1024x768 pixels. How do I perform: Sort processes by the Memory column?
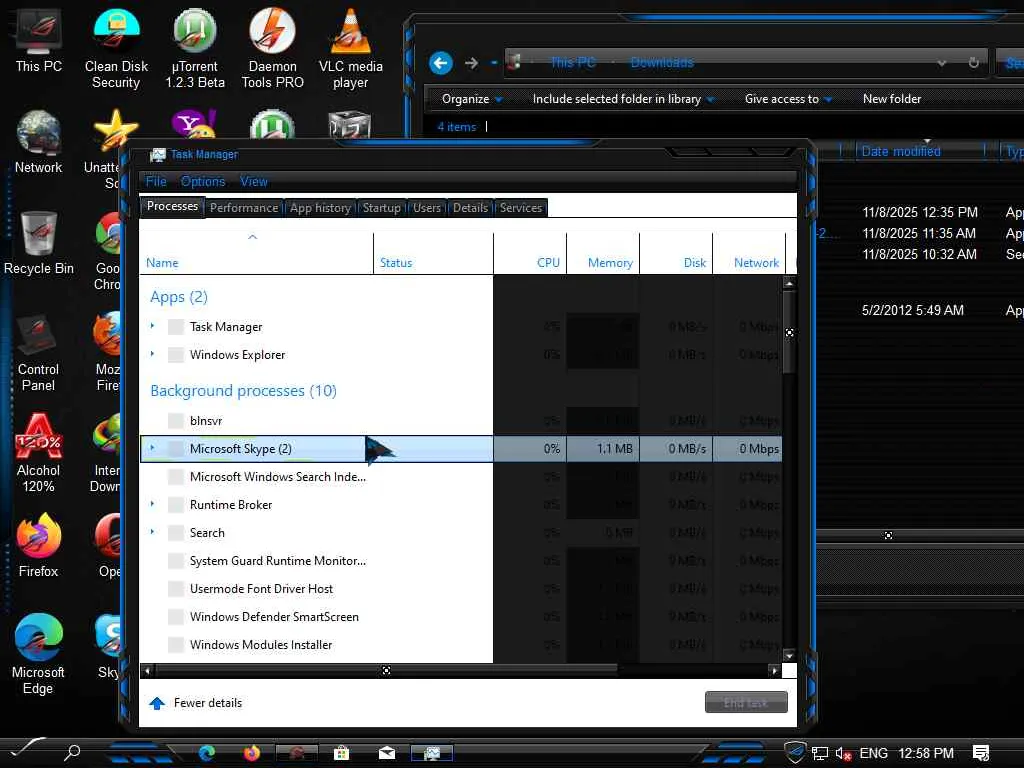pyautogui.click(x=603, y=253)
